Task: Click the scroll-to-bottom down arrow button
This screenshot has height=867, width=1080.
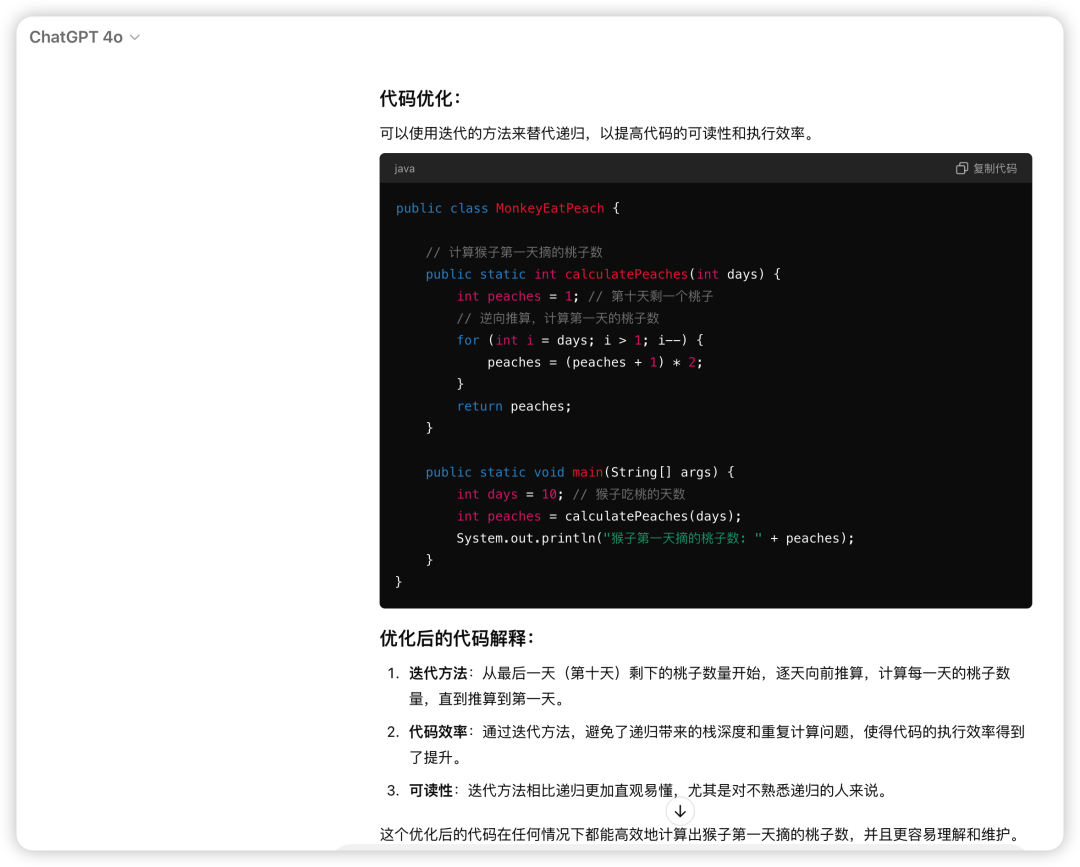Action: [680, 811]
